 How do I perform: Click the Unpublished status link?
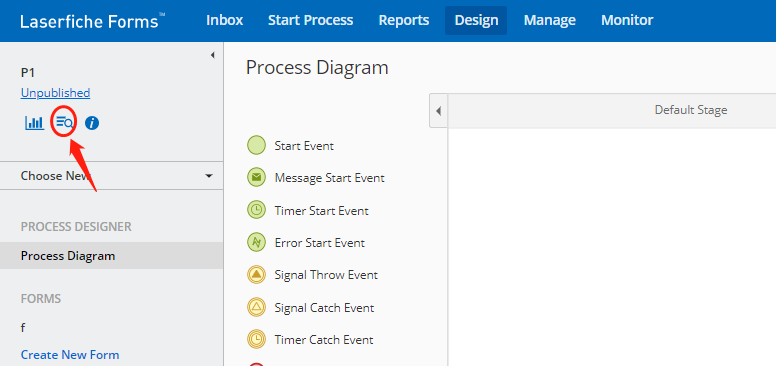55,93
